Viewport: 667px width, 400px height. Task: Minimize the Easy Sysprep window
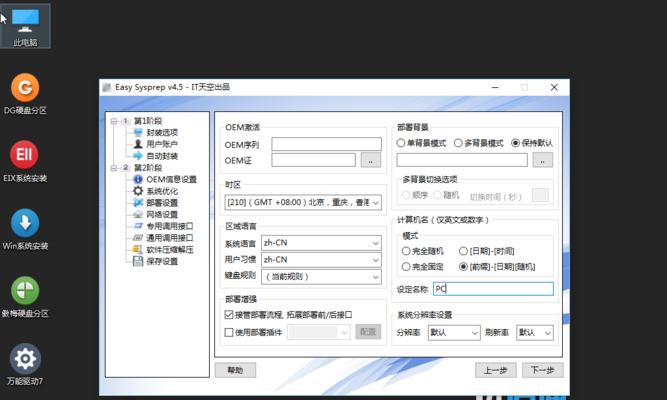[x=495, y=87]
